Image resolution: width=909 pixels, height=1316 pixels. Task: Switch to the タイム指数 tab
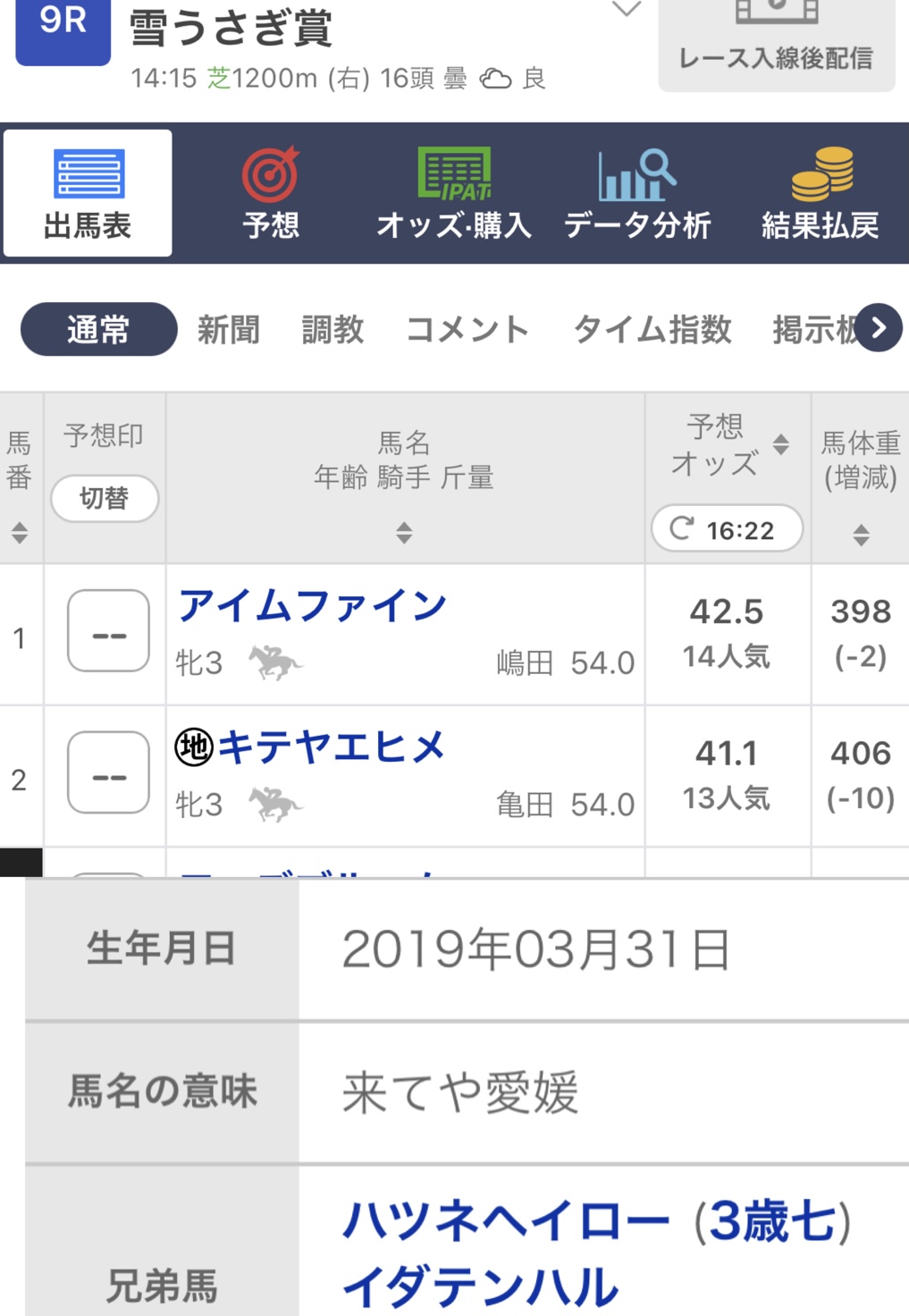[652, 330]
